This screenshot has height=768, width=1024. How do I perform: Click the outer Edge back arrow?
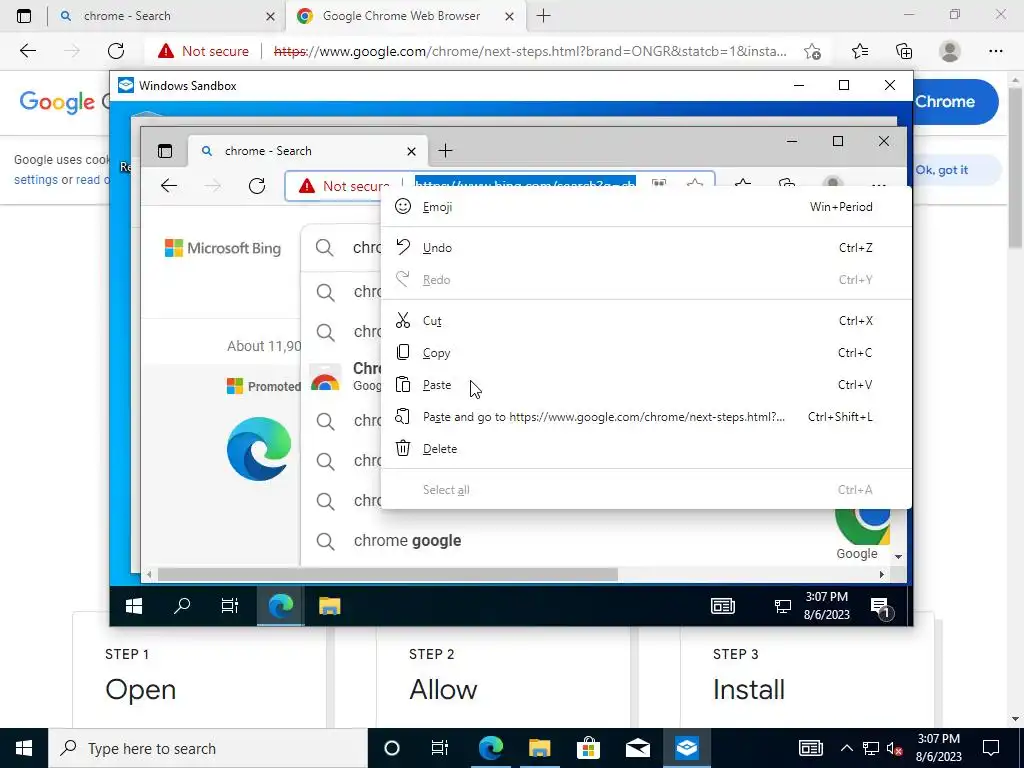pos(28,51)
